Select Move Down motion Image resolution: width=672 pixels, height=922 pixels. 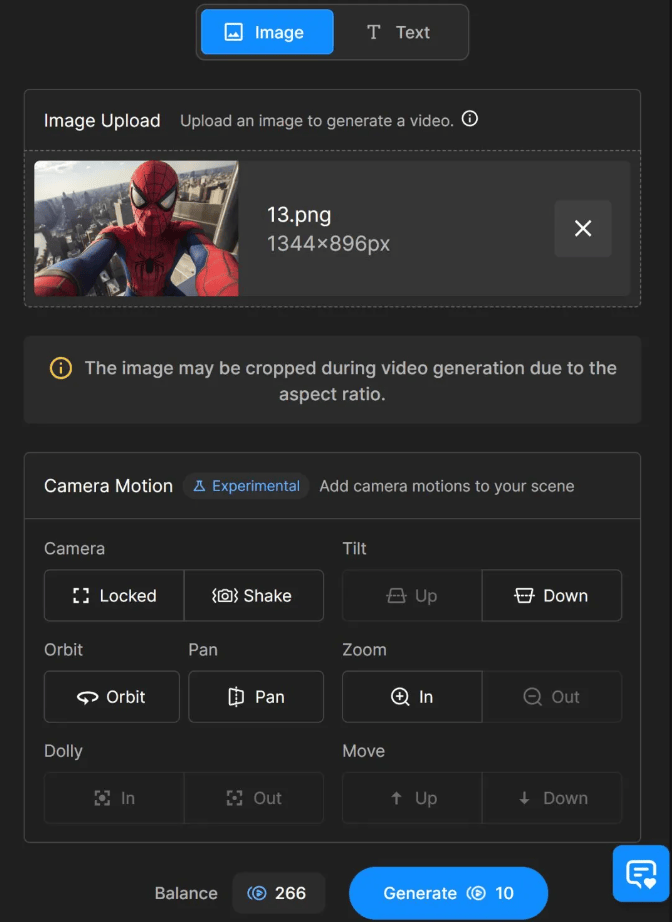pos(551,798)
